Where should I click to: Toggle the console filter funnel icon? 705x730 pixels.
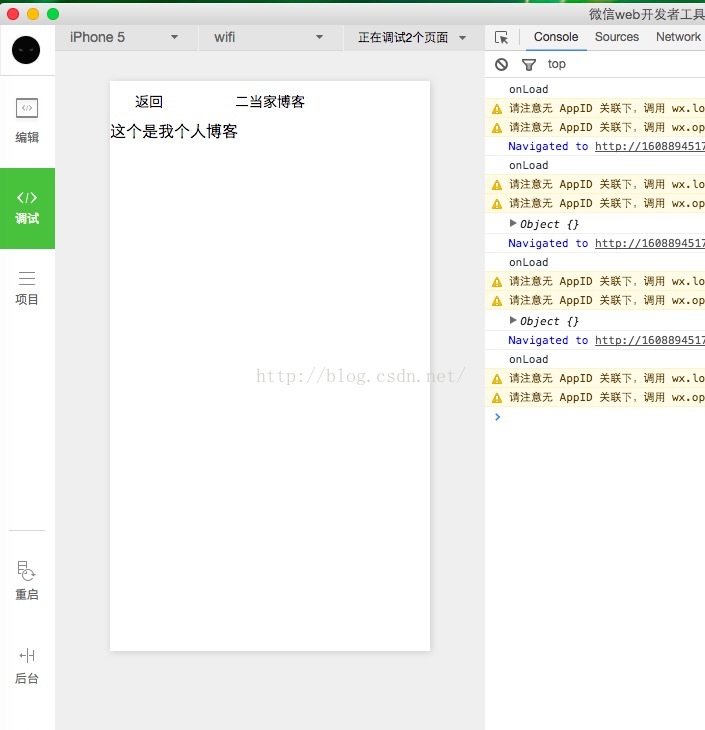click(529, 64)
